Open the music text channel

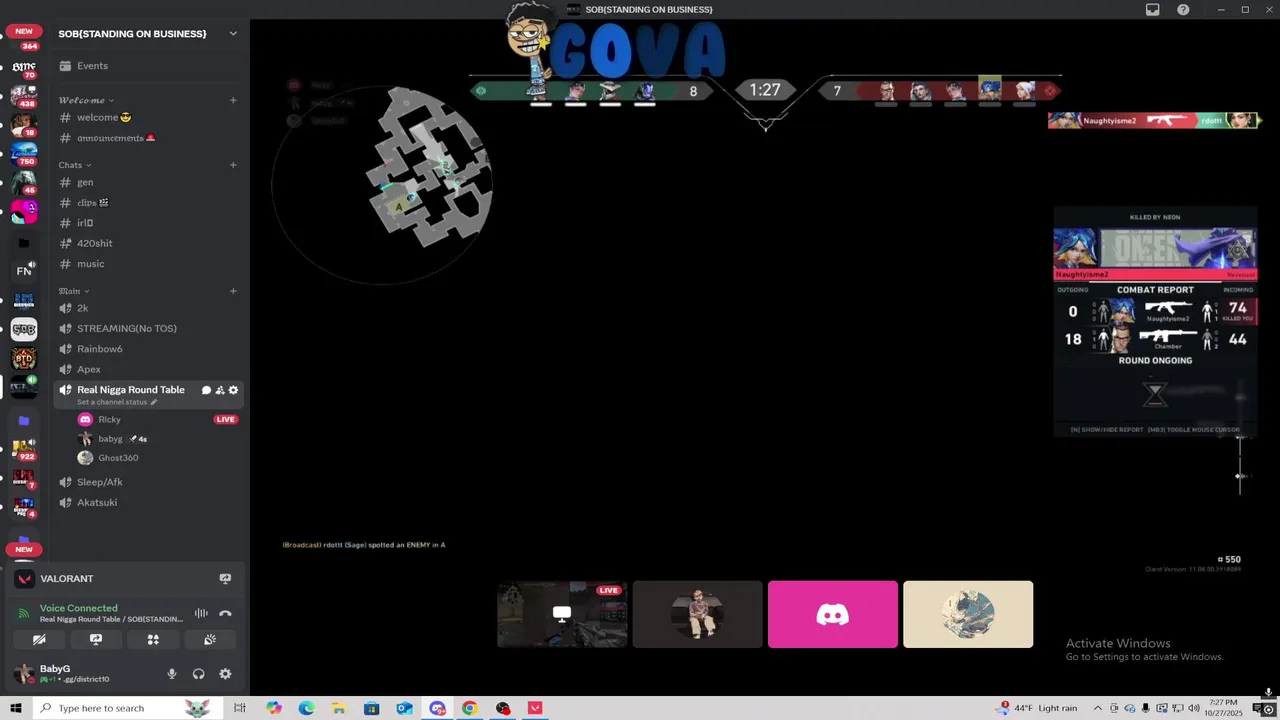[148, 264]
